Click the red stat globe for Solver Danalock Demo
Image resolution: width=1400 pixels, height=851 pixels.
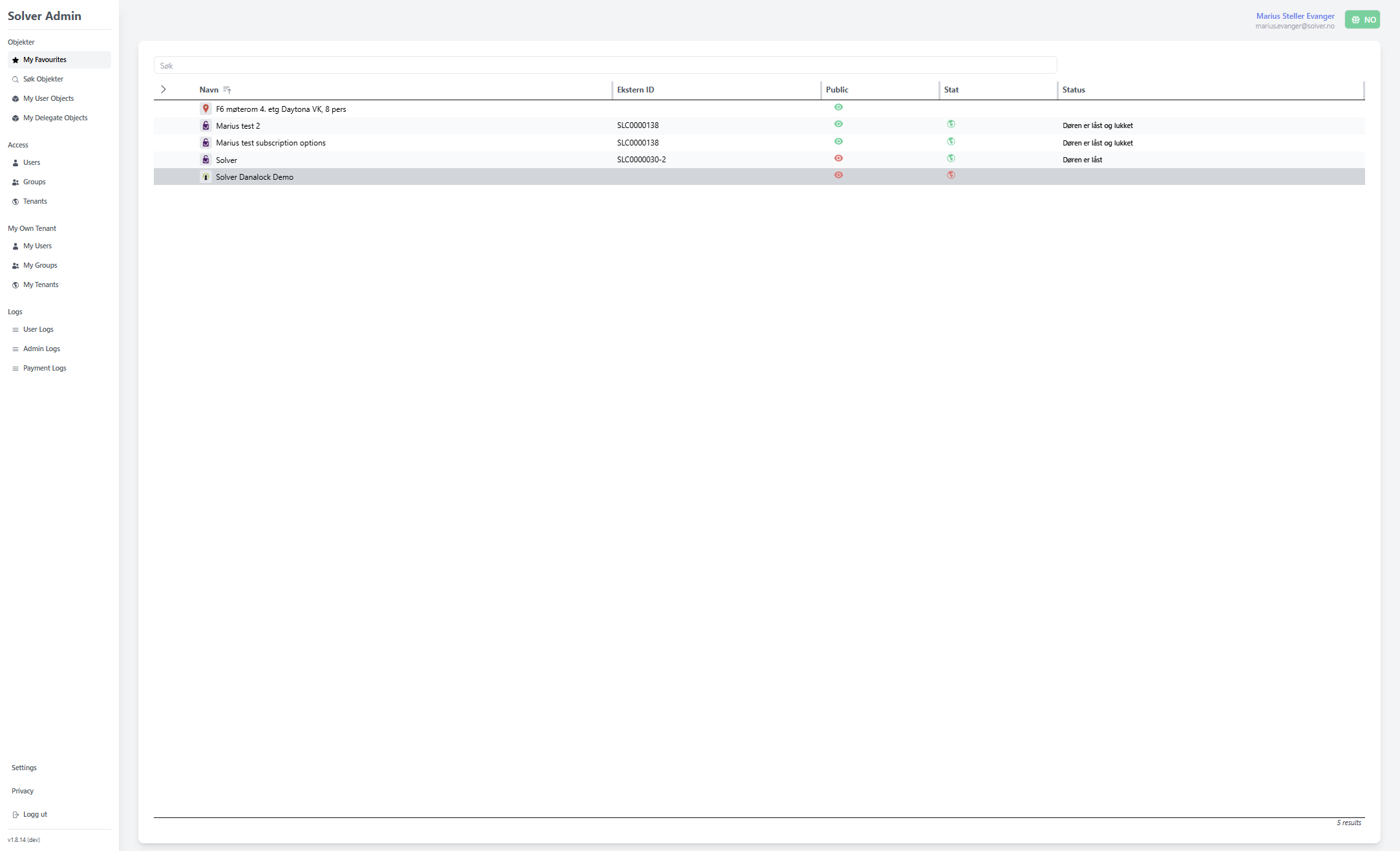tap(951, 175)
